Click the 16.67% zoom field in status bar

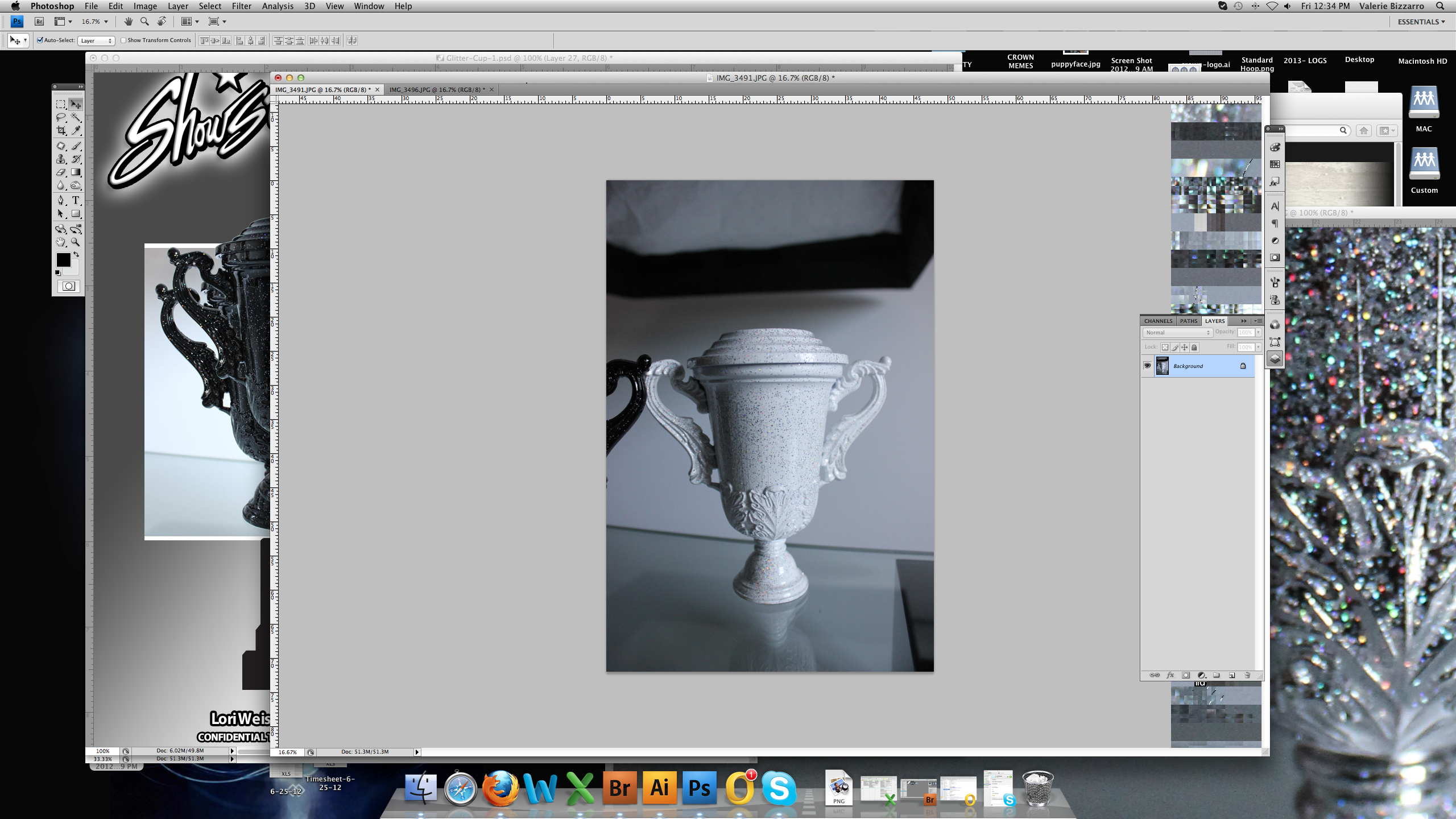point(288,752)
